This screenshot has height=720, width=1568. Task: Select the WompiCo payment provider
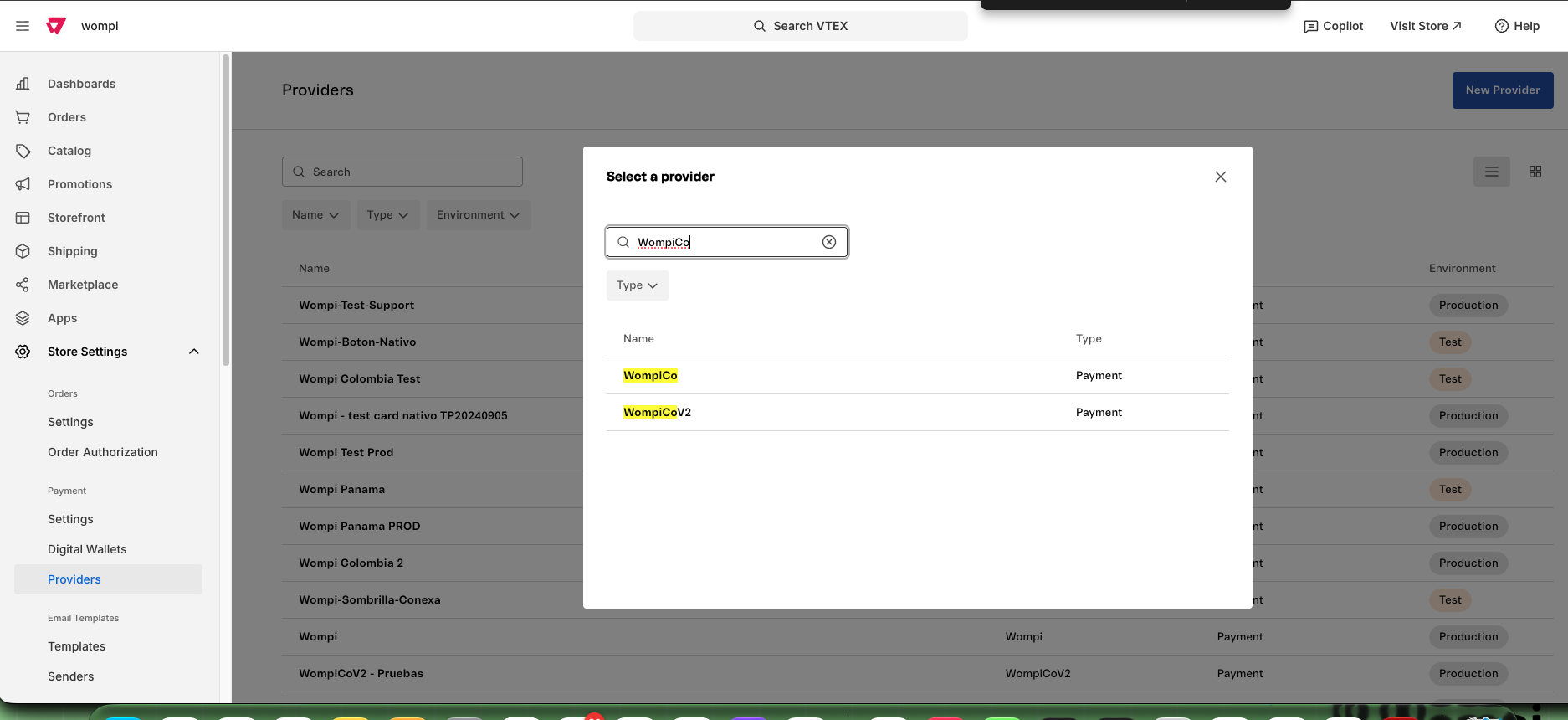tap(918, 376)
